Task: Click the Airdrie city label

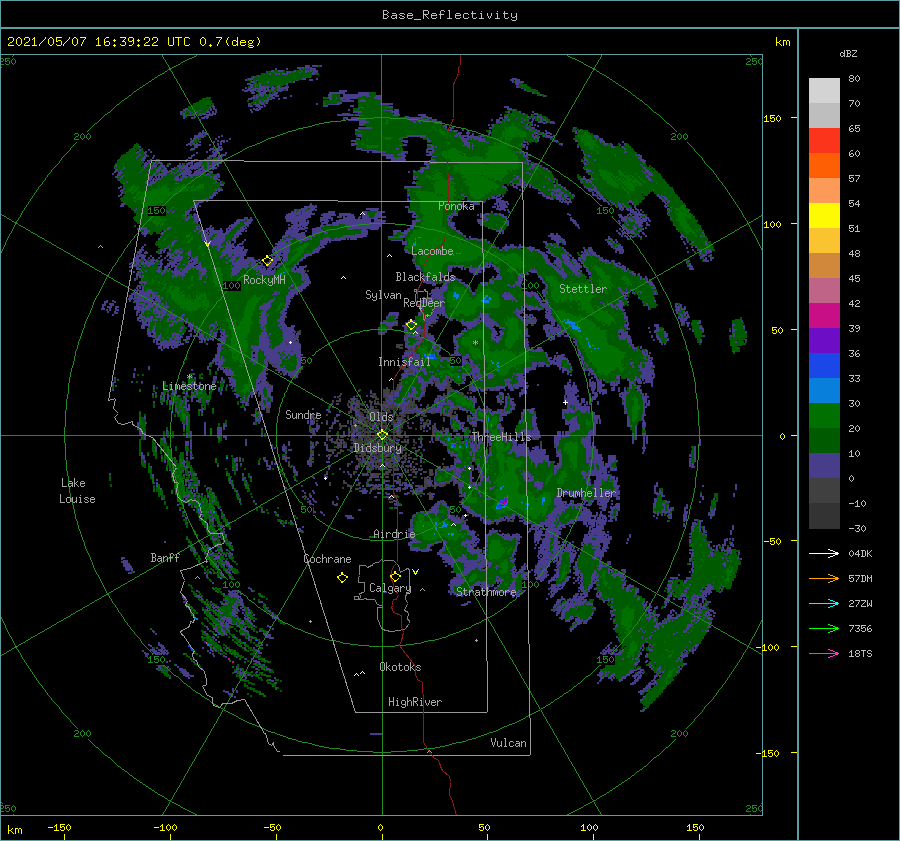Action: [394, 534]
